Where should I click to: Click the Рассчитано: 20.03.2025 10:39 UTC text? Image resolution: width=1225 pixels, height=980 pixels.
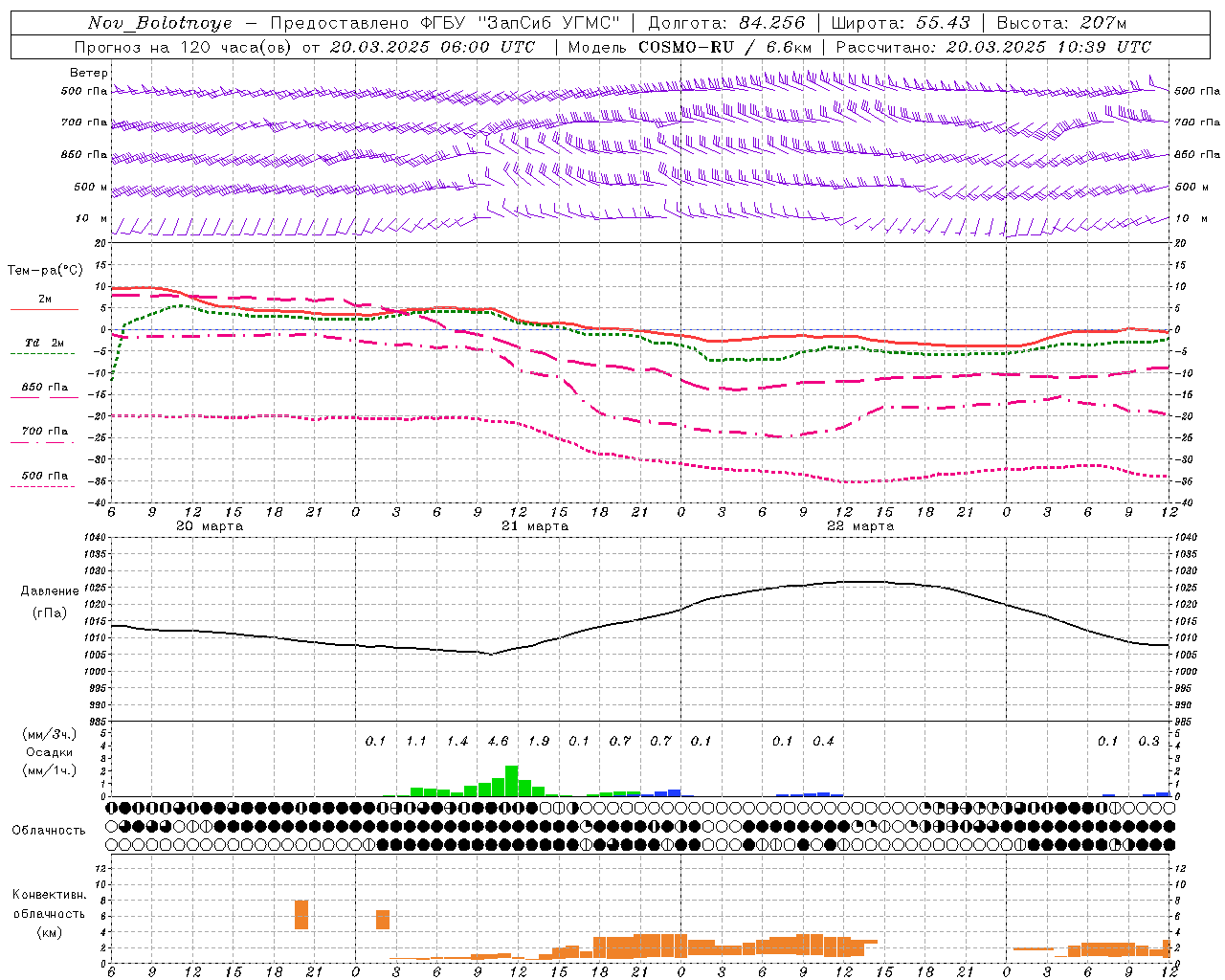[993, 47]
